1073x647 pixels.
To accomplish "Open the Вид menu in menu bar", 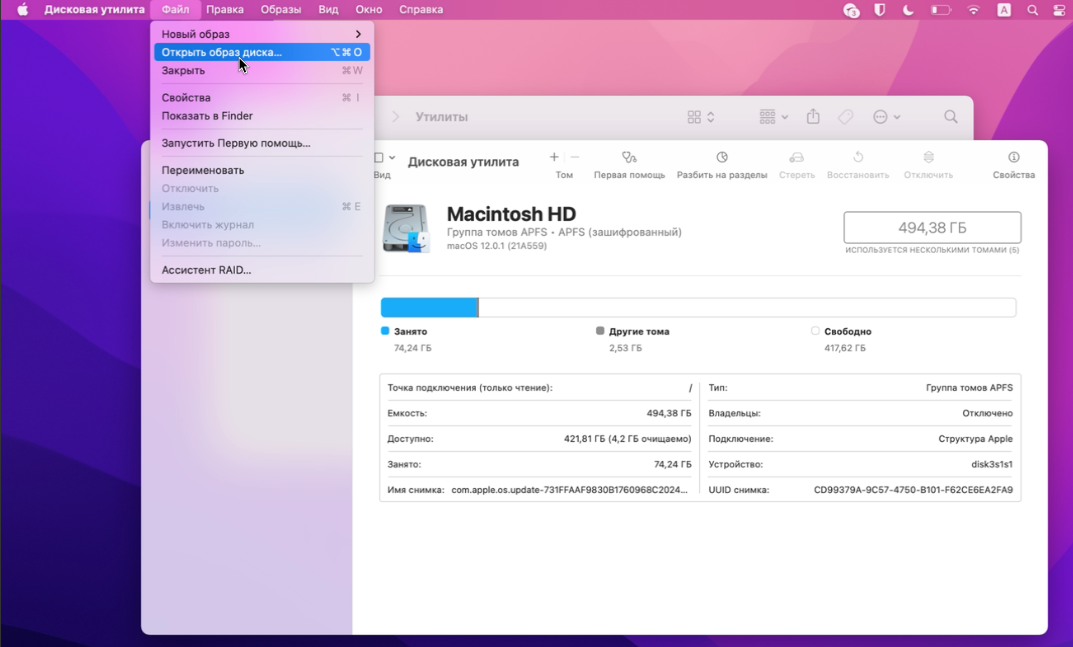I will pos(328,10).
